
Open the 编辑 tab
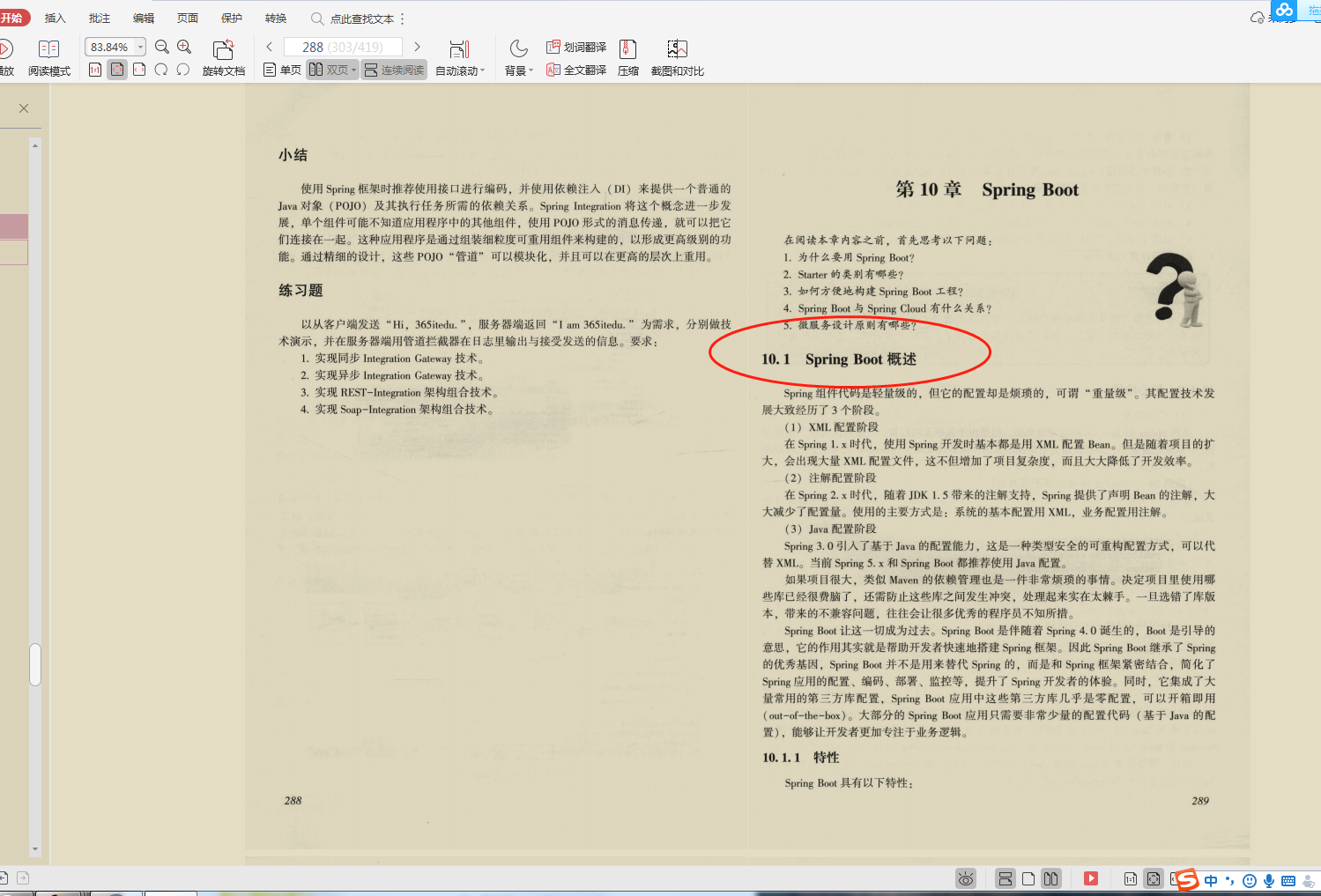pos(144,18)
